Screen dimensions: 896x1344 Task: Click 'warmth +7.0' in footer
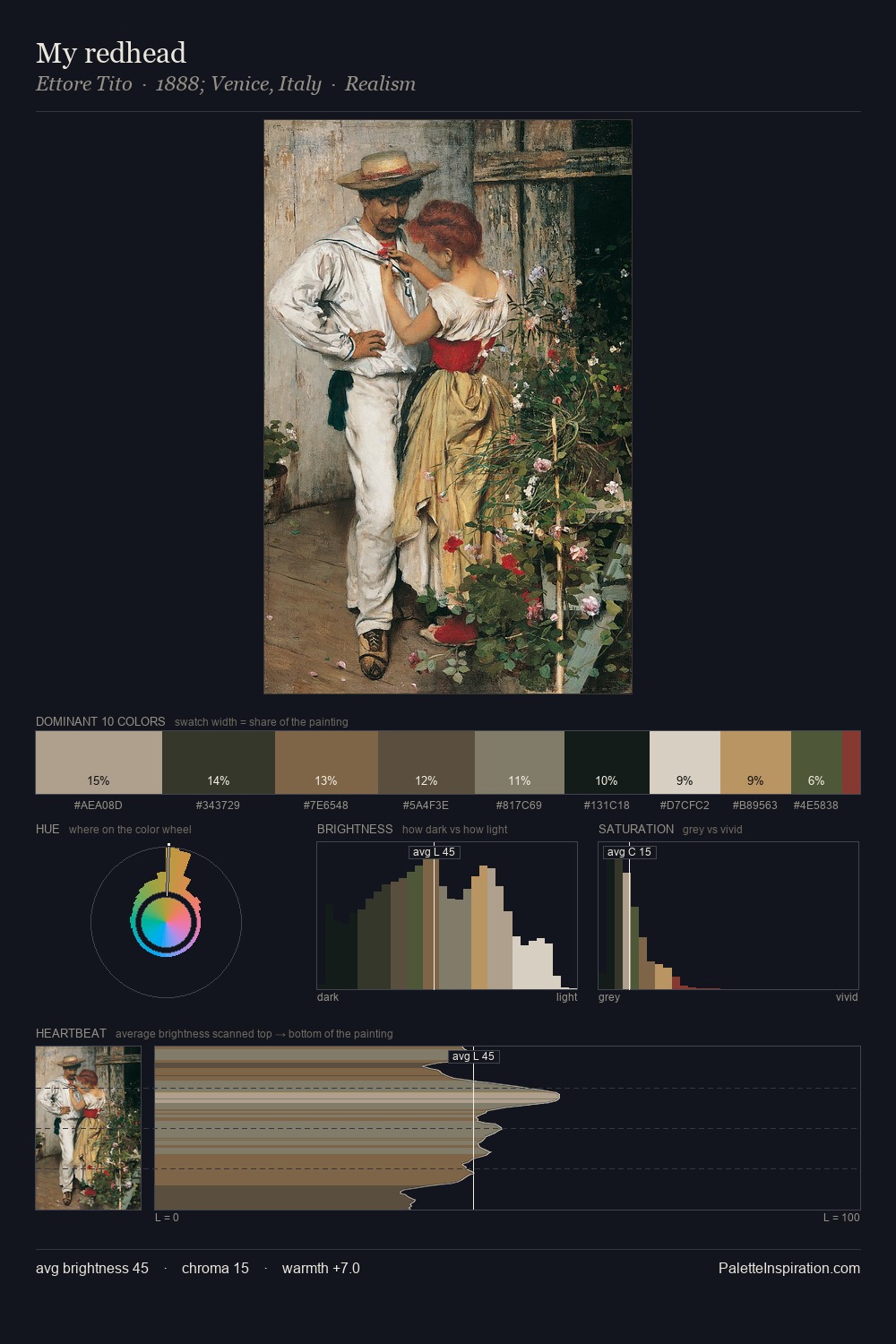[321, 1269]
